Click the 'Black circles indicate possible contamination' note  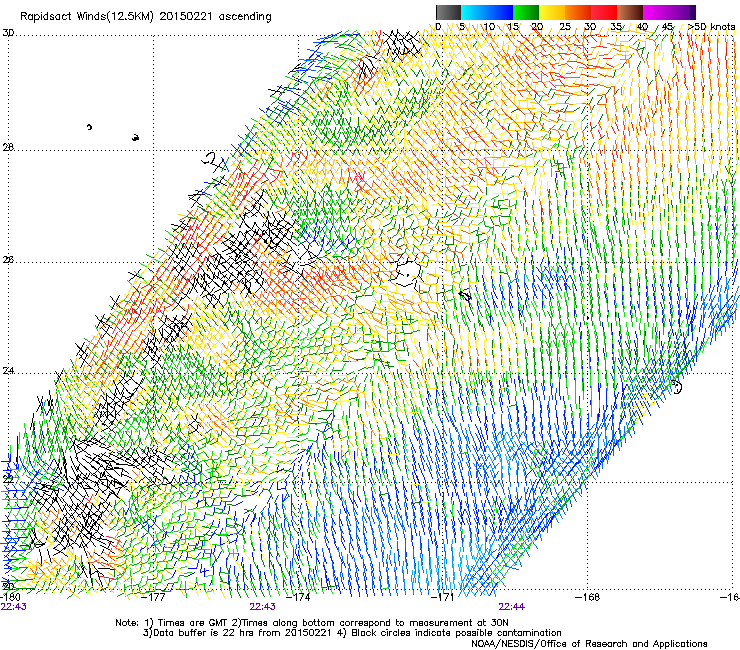pyautogui.click(x=456, y=633)
